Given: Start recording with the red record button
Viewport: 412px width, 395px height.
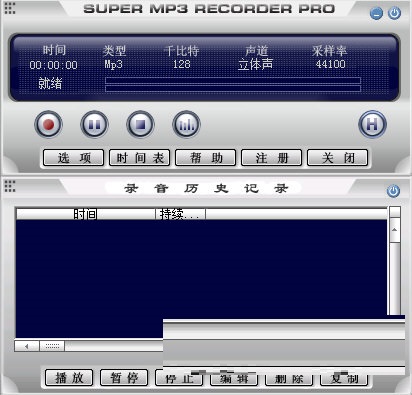Looking at the screenshot, I should [x=48, y=124].
